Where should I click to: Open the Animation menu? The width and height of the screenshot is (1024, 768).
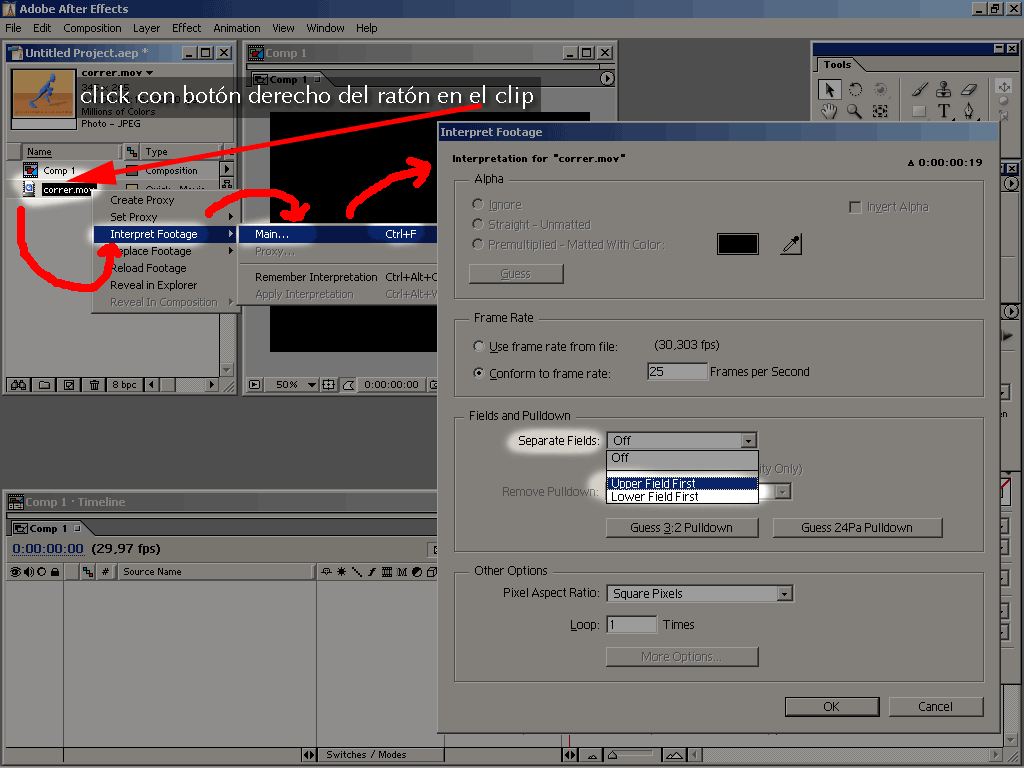coord(236,28)
